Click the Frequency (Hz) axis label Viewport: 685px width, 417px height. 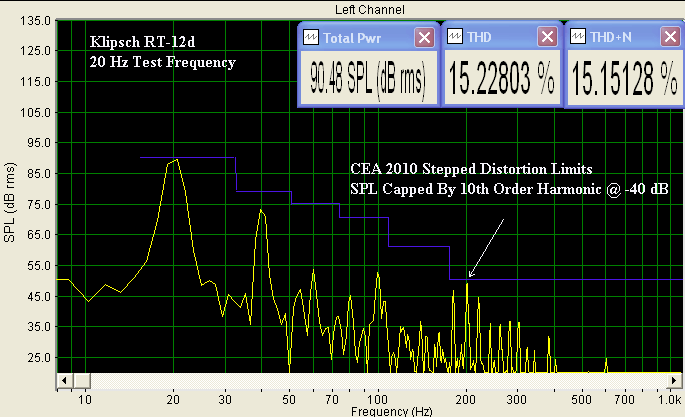point(391,411)
